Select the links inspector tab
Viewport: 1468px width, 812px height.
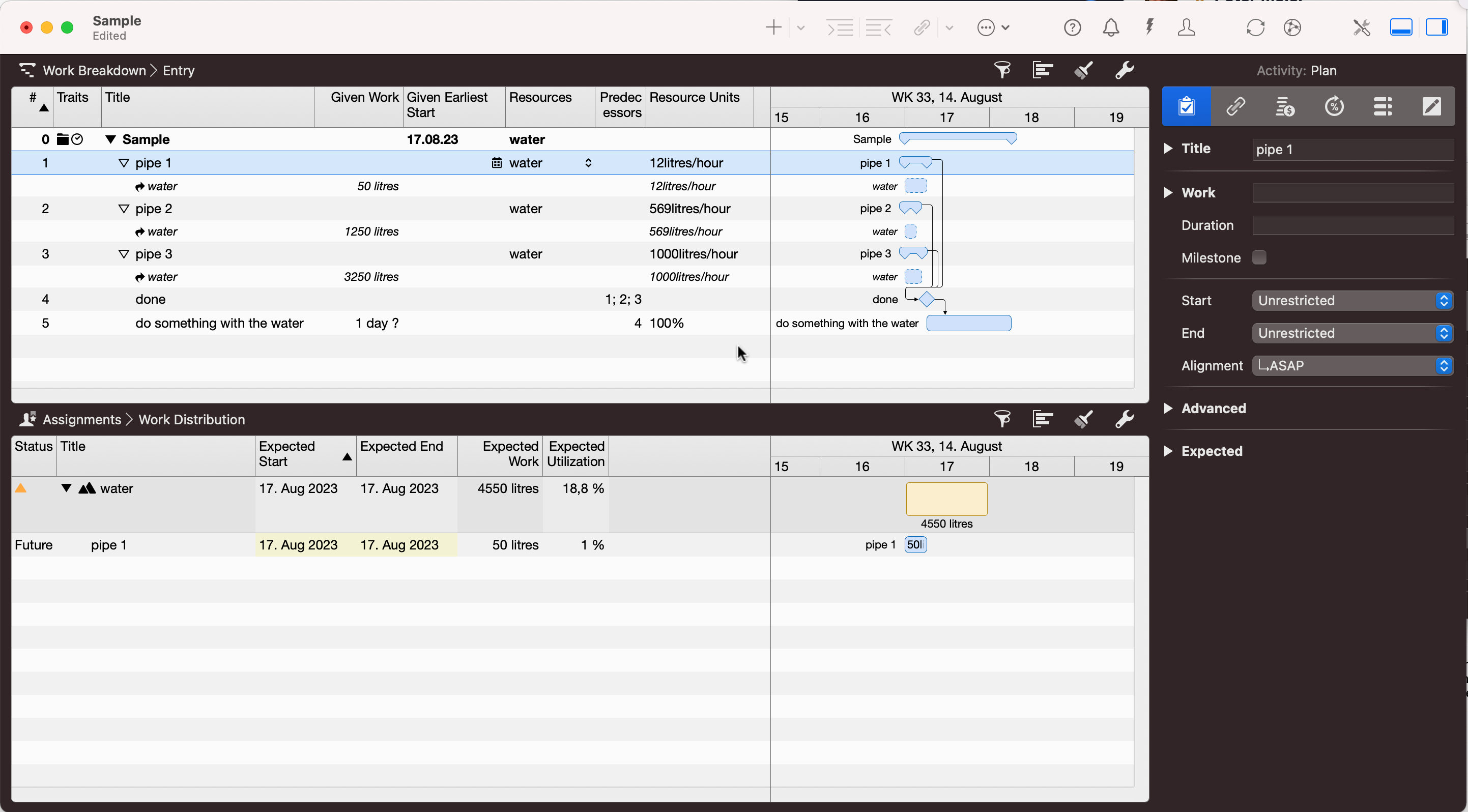click(x=1235, y=106)
